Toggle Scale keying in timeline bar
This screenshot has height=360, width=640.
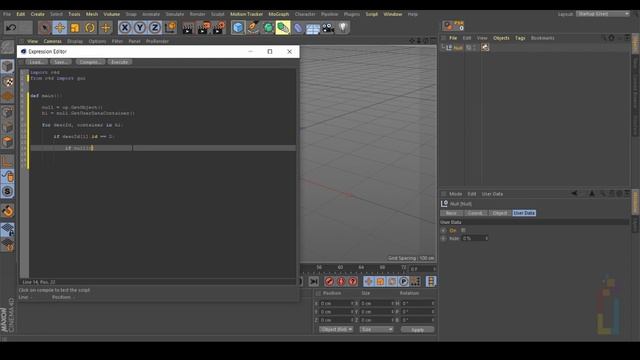pos(380,281)
